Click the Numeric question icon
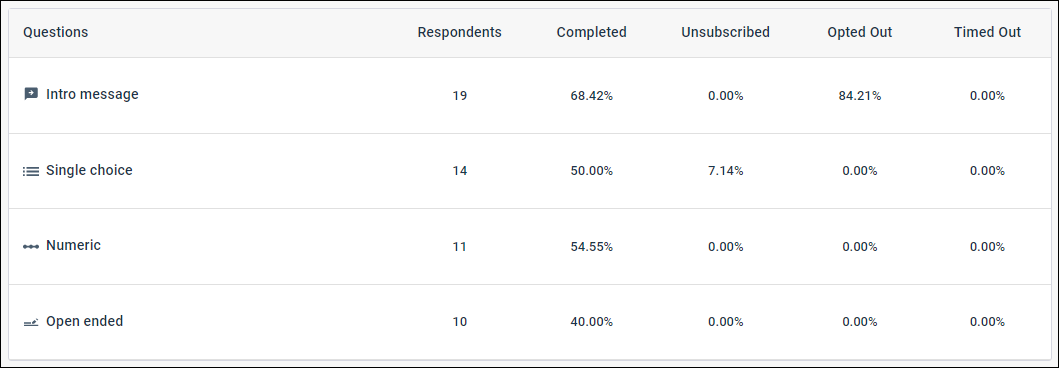 pos(31,246)
